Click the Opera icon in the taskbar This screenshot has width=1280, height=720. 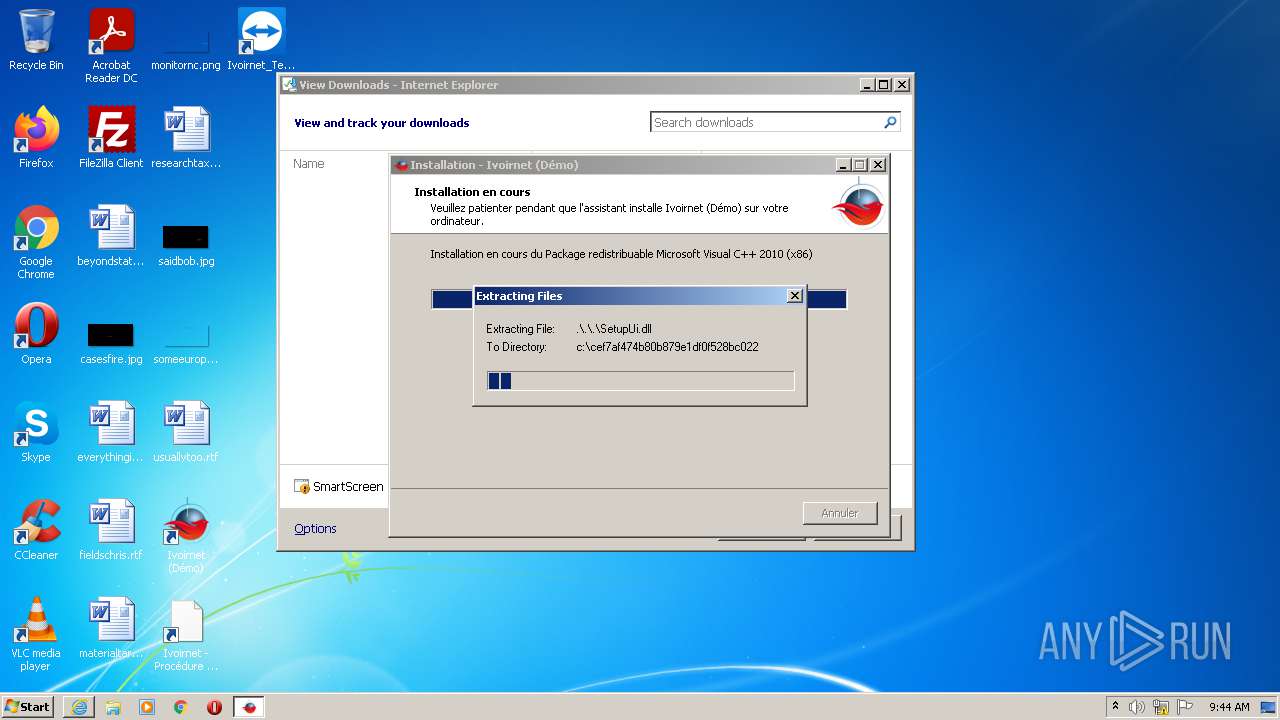214,707
